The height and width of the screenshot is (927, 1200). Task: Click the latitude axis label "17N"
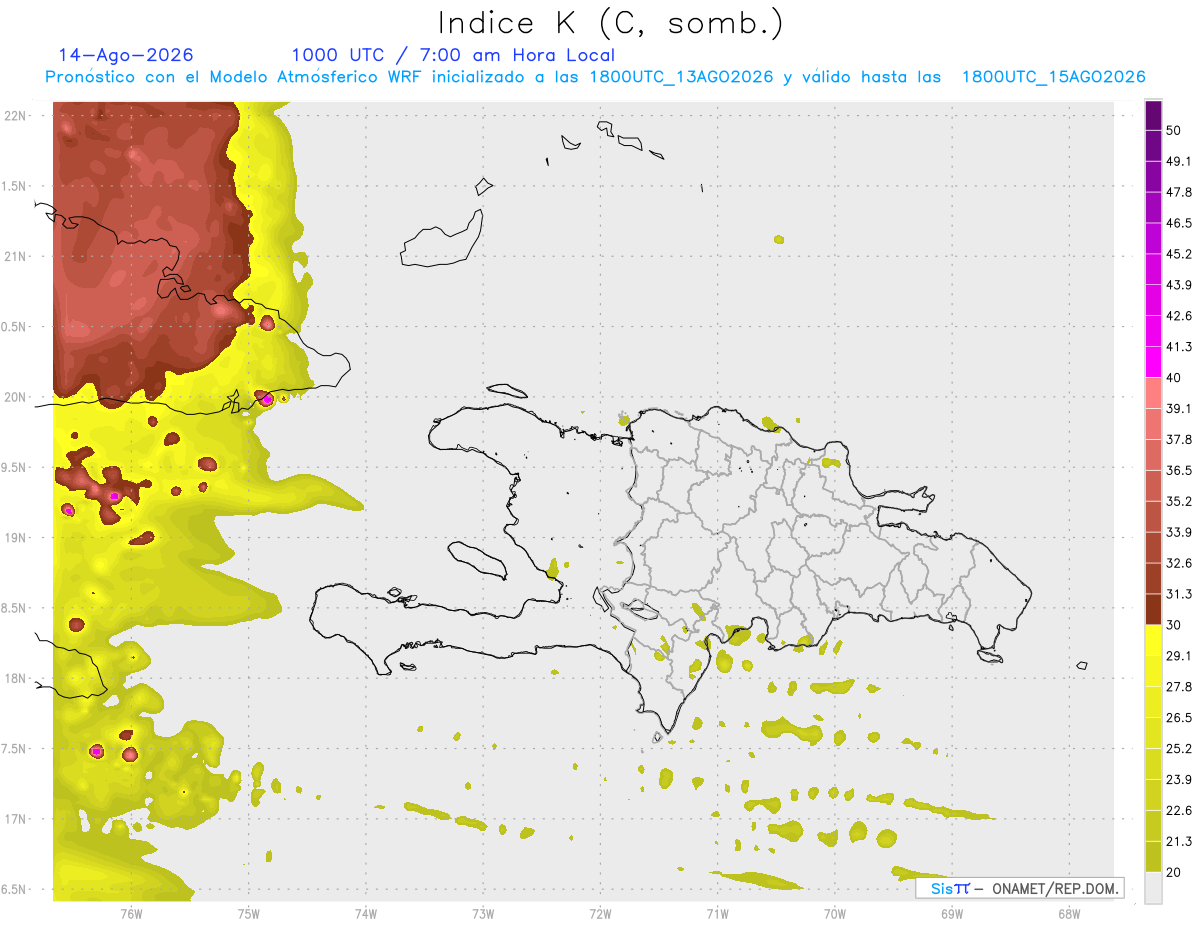(16, 819)
